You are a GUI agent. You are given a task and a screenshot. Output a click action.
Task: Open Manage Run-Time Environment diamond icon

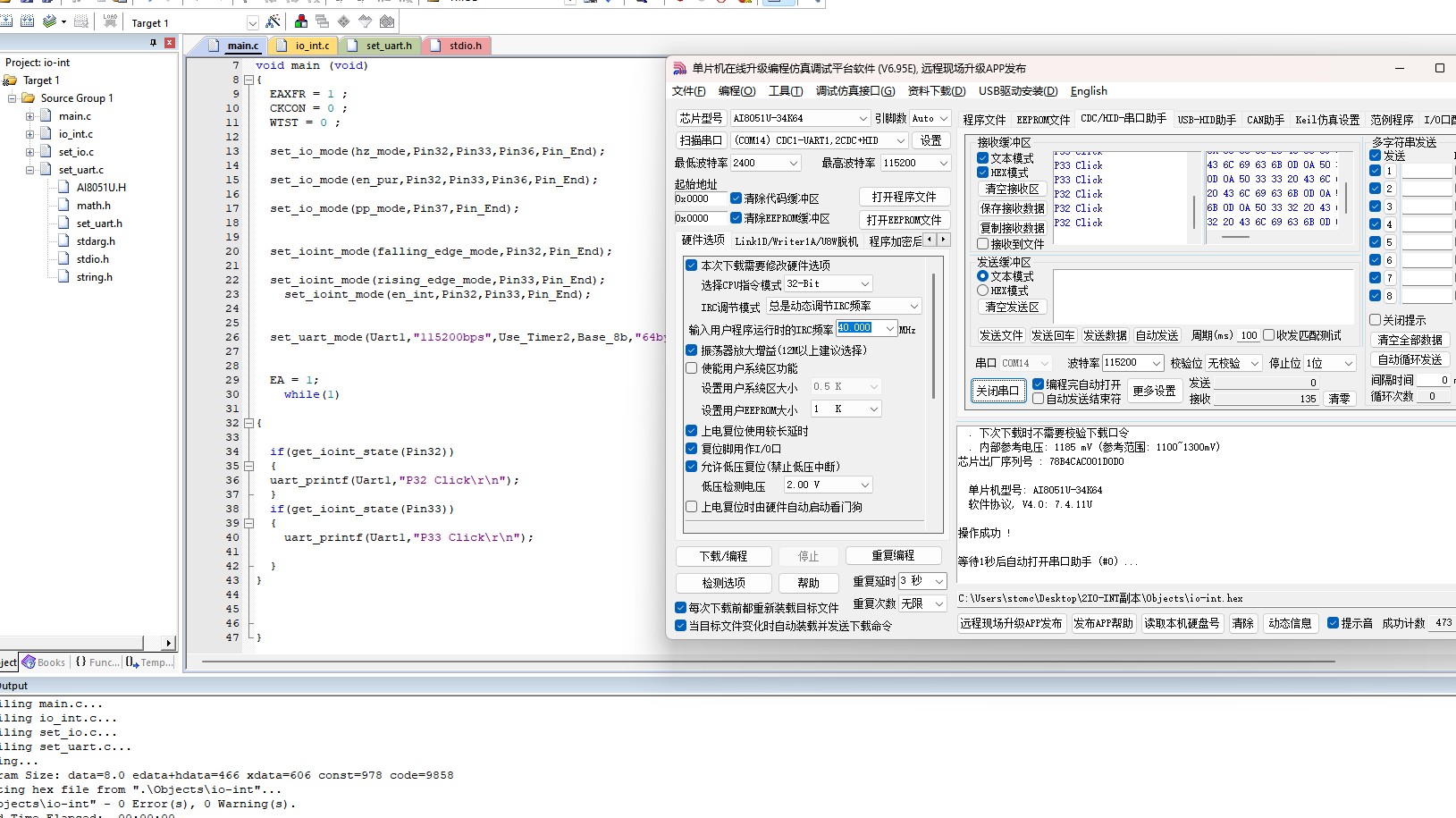tap(343, 21)
